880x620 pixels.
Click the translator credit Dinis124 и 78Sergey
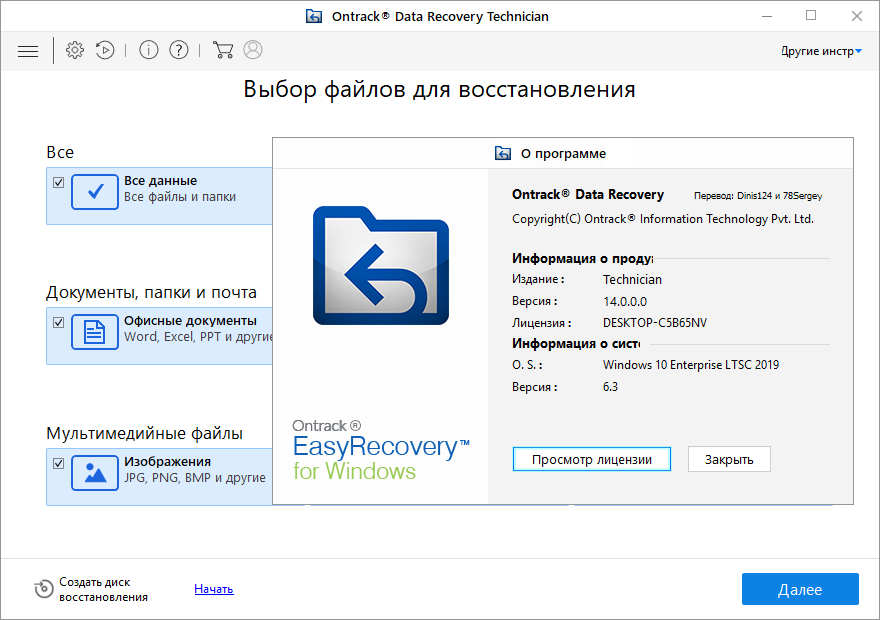(758, 196)
